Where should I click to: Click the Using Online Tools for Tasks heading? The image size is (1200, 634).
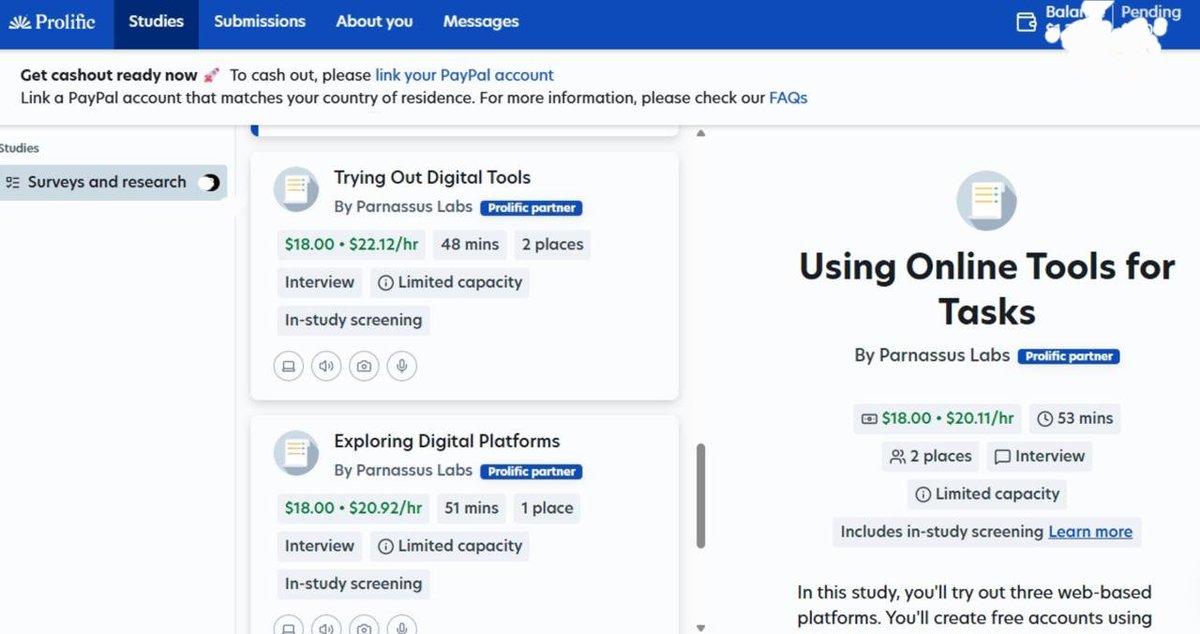click(987, 289)
